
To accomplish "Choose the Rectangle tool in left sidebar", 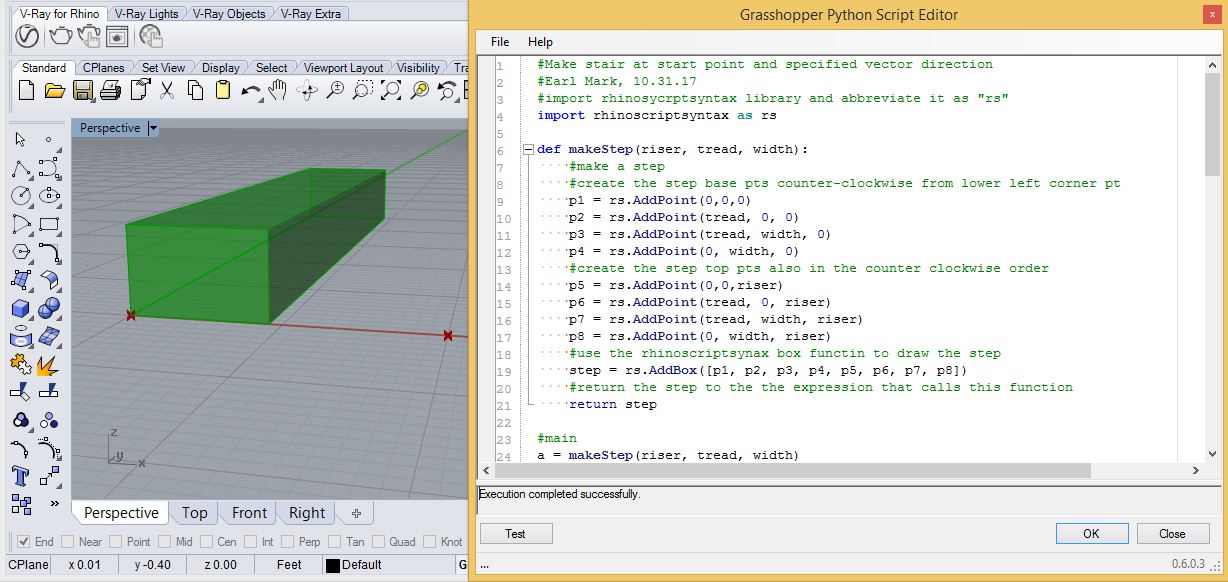I will coord(49,224).
